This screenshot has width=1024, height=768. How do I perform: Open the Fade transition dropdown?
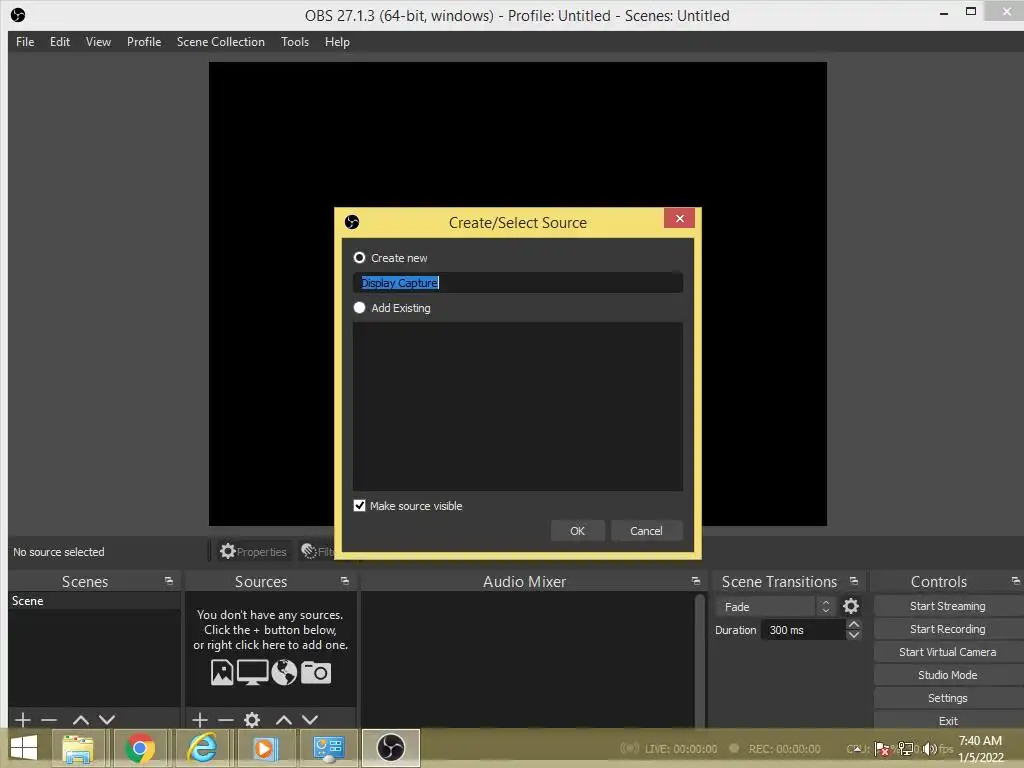(775, 607)
